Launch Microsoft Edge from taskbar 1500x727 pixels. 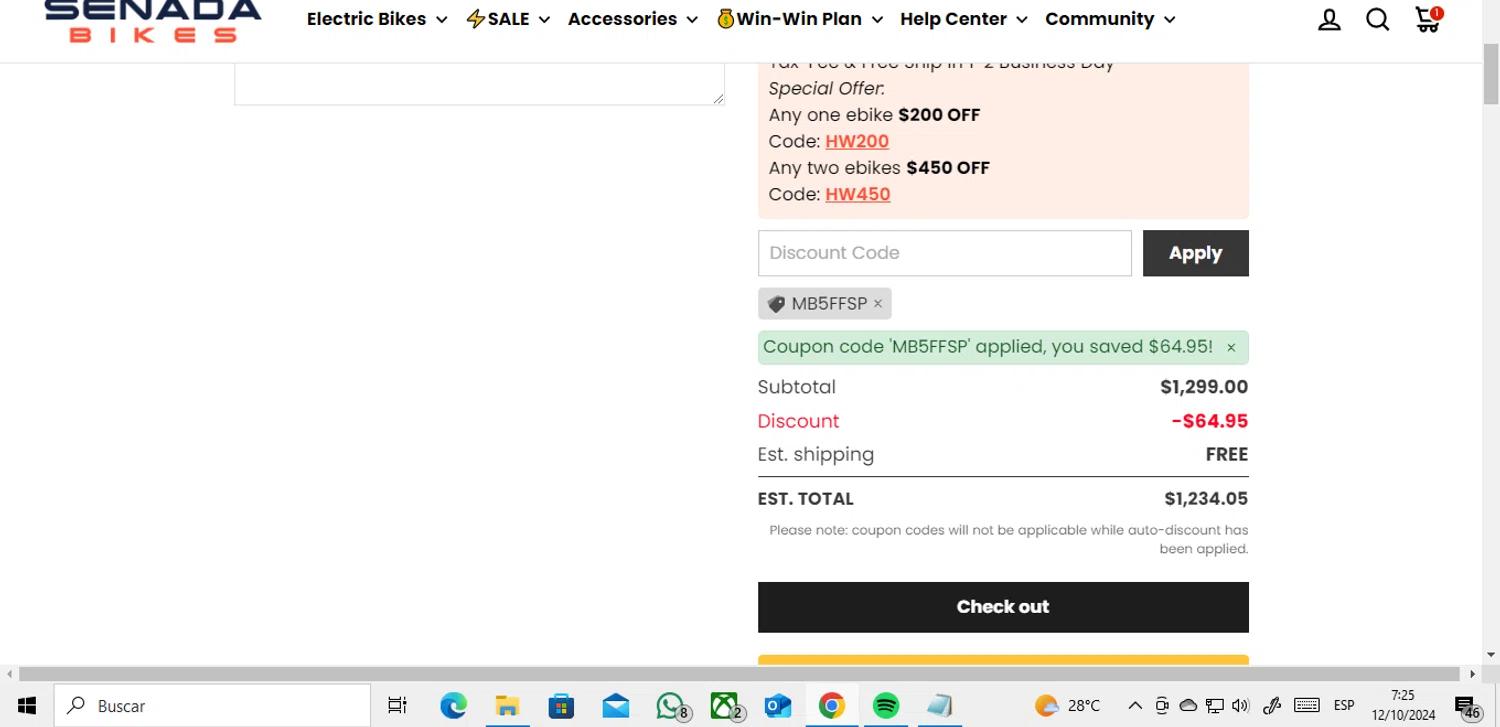[x=453, y=705]
